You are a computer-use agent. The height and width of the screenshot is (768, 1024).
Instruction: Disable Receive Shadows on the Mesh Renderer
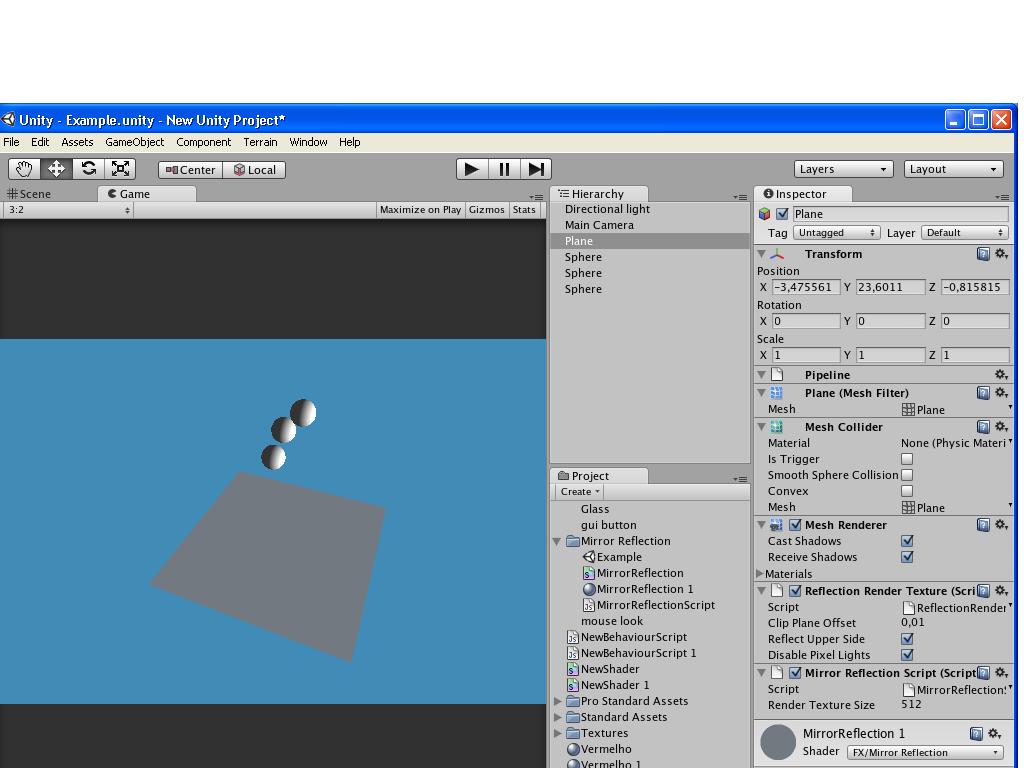(x=907, y=557)
